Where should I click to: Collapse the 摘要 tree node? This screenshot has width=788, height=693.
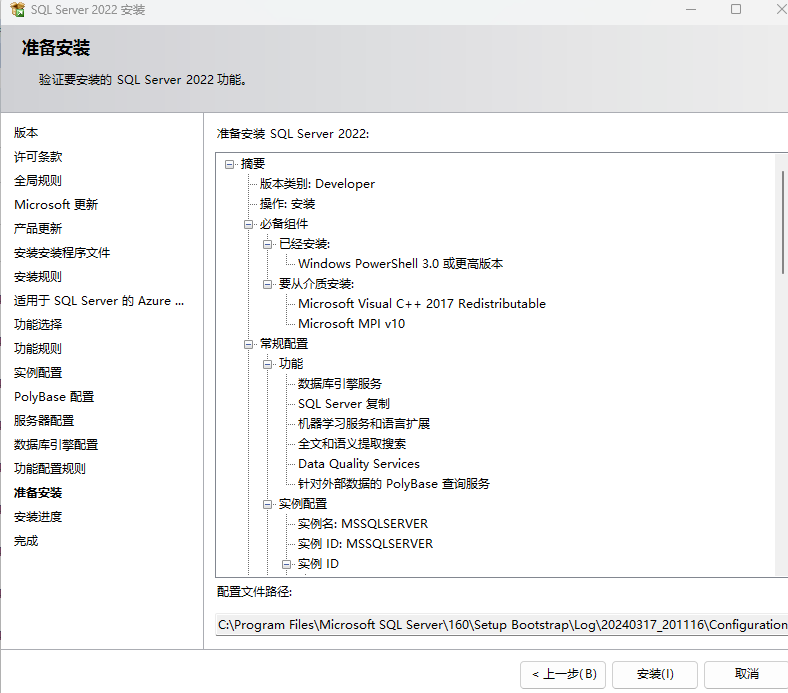tap(230, 164)
